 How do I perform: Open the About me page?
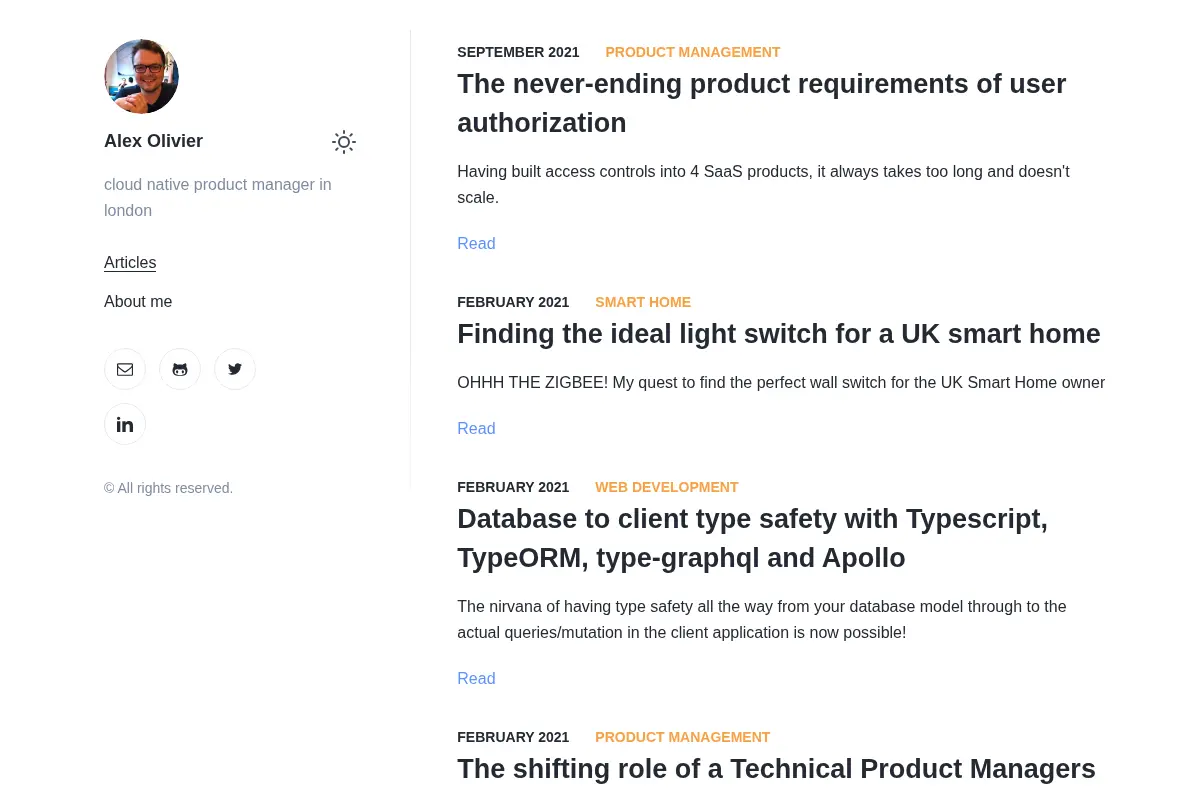click(x=138, y=302)
